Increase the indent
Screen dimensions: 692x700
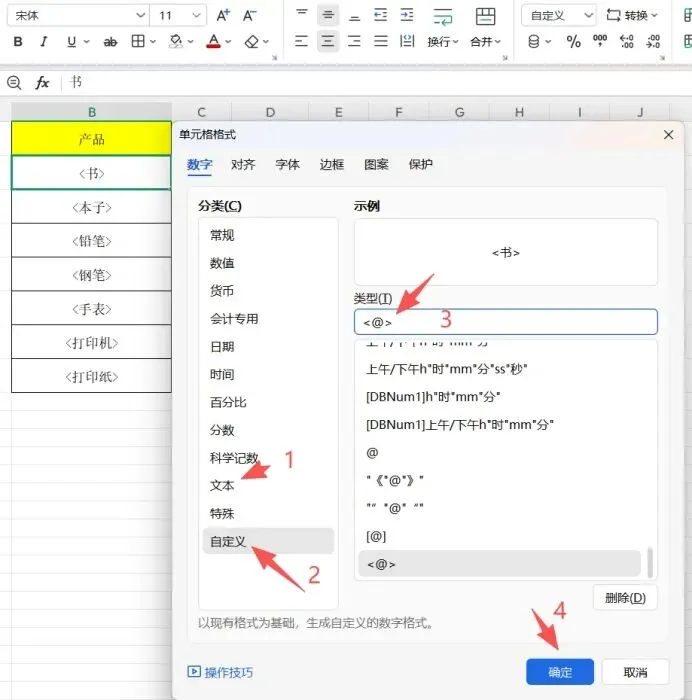point(407,15)
